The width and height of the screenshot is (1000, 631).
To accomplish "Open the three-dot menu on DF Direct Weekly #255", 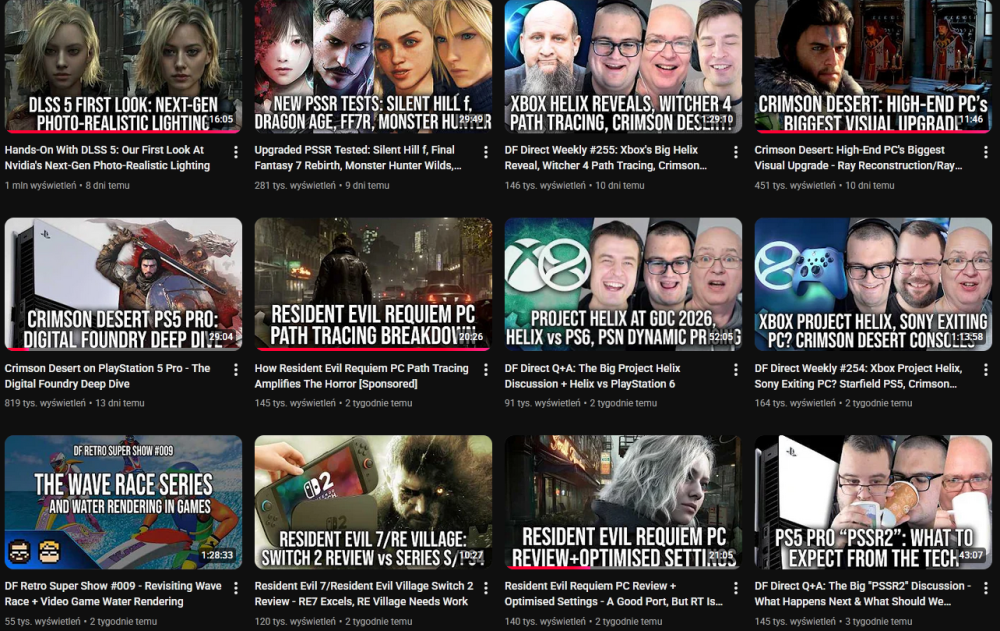I will tap(737, 150).
